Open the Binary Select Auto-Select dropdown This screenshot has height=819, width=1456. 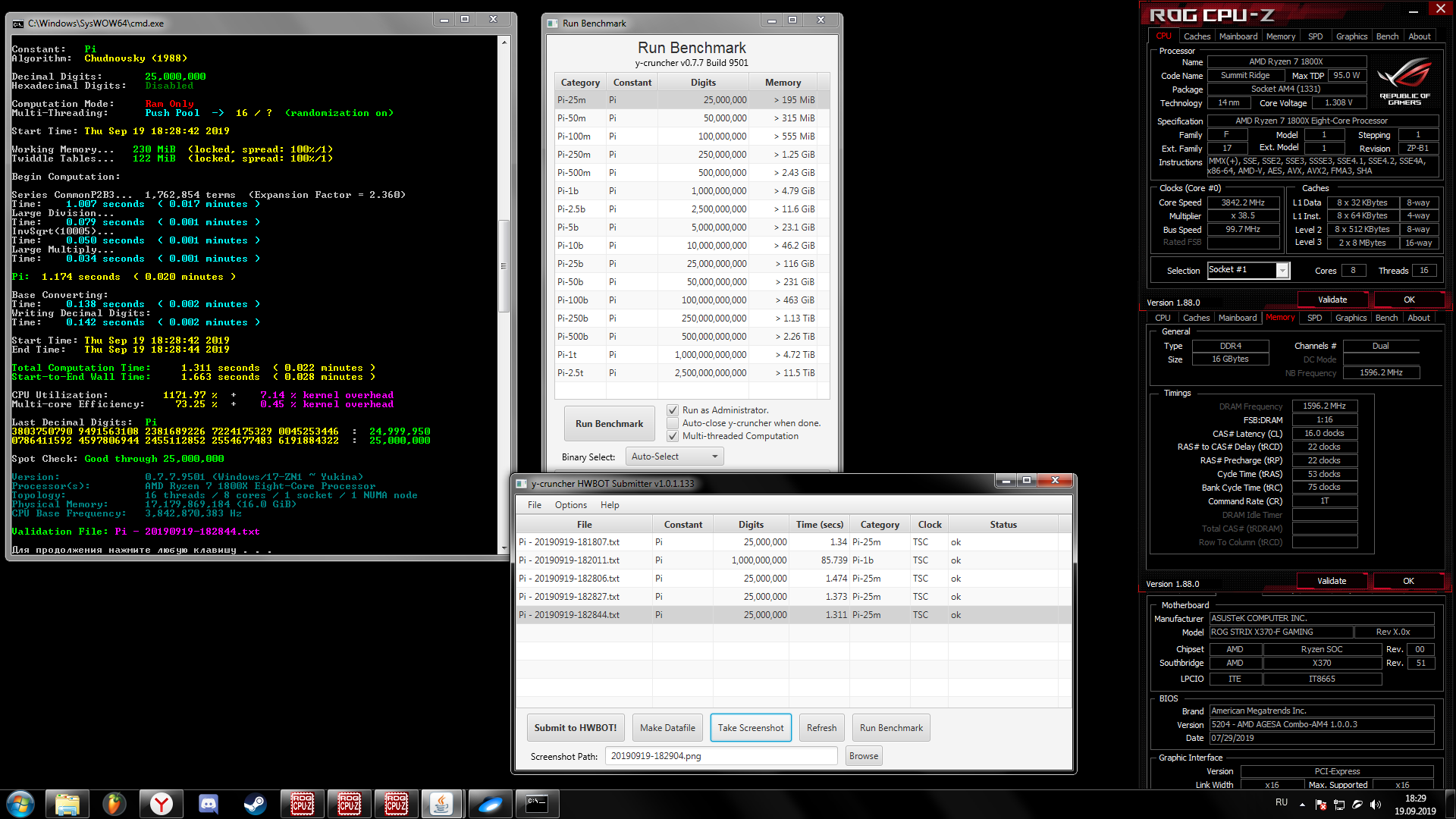674,457
